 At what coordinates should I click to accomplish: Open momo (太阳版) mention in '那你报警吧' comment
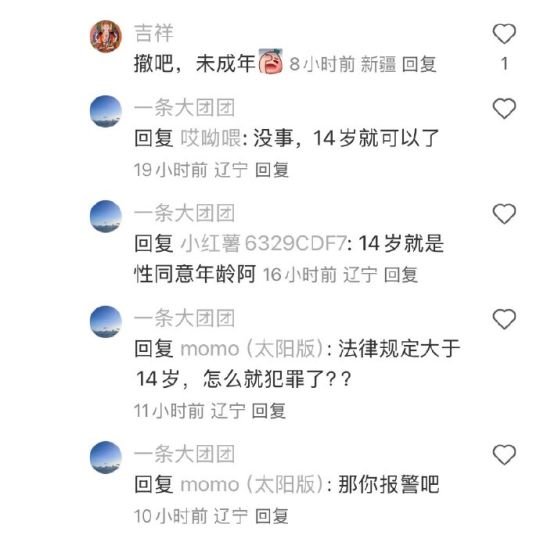252,484
